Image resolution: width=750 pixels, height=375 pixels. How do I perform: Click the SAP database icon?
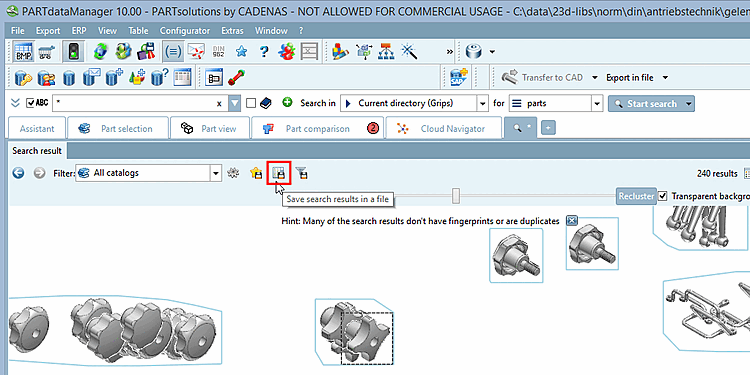pos(459,77)
